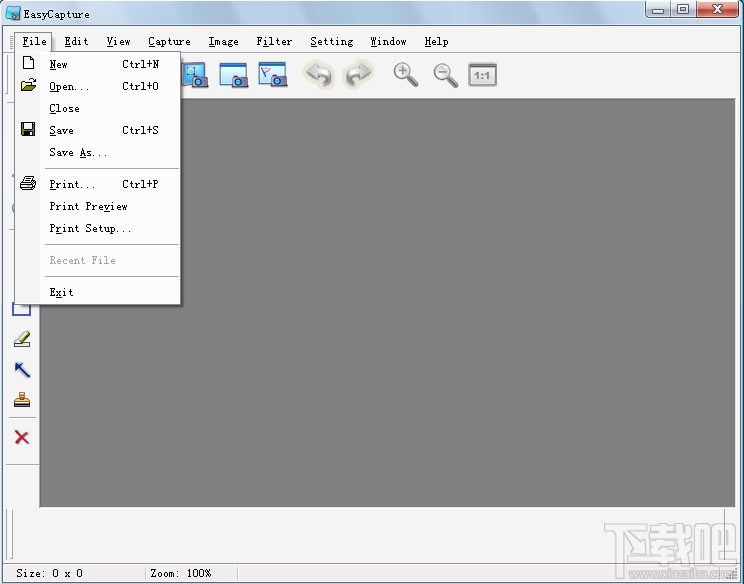Choose Open... from the File menu
The height and width of the screenshot is (584, 744).
98,86
